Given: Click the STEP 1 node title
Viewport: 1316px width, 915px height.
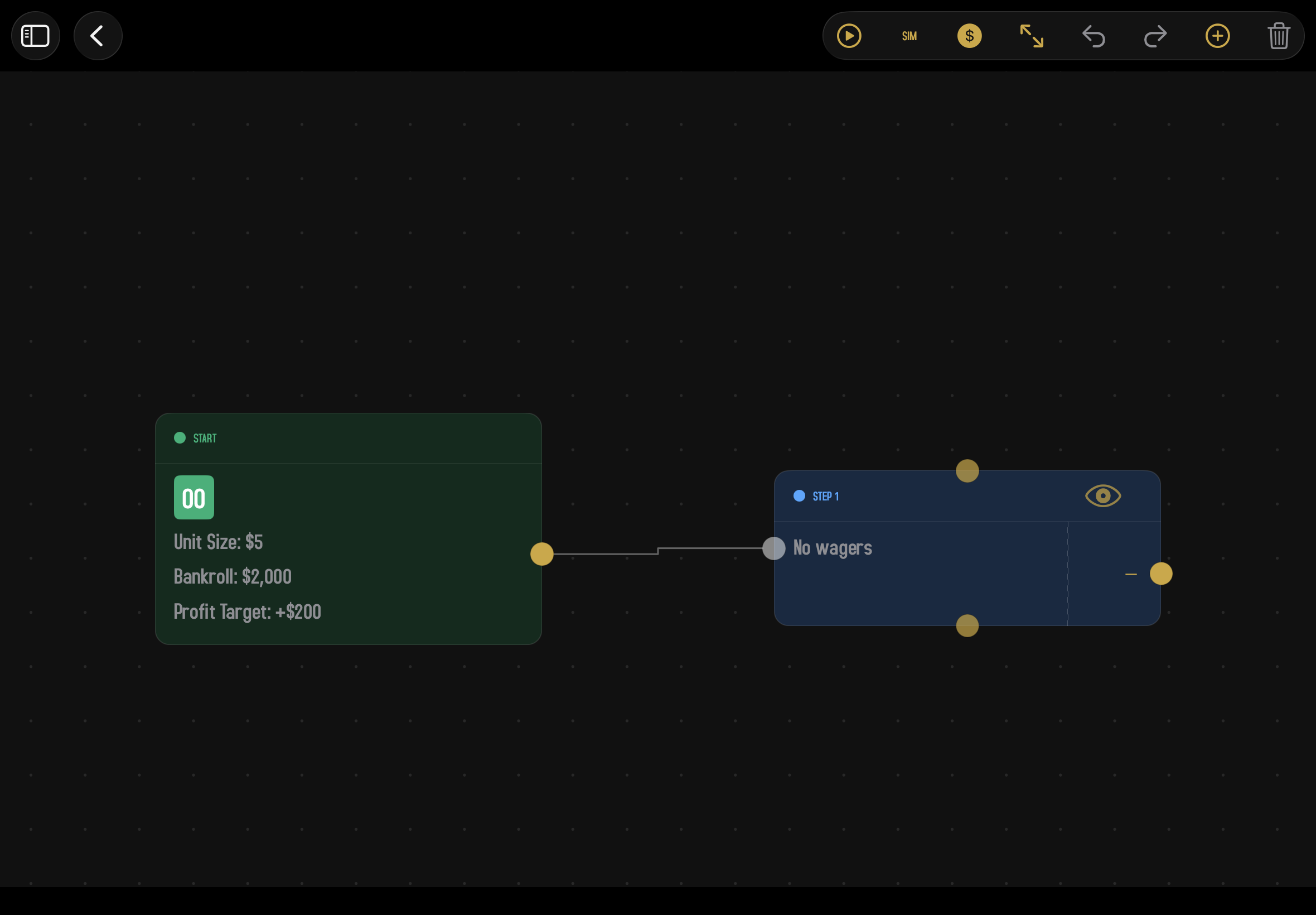Looking at the screenshot, I should click(x=825, y=497).
